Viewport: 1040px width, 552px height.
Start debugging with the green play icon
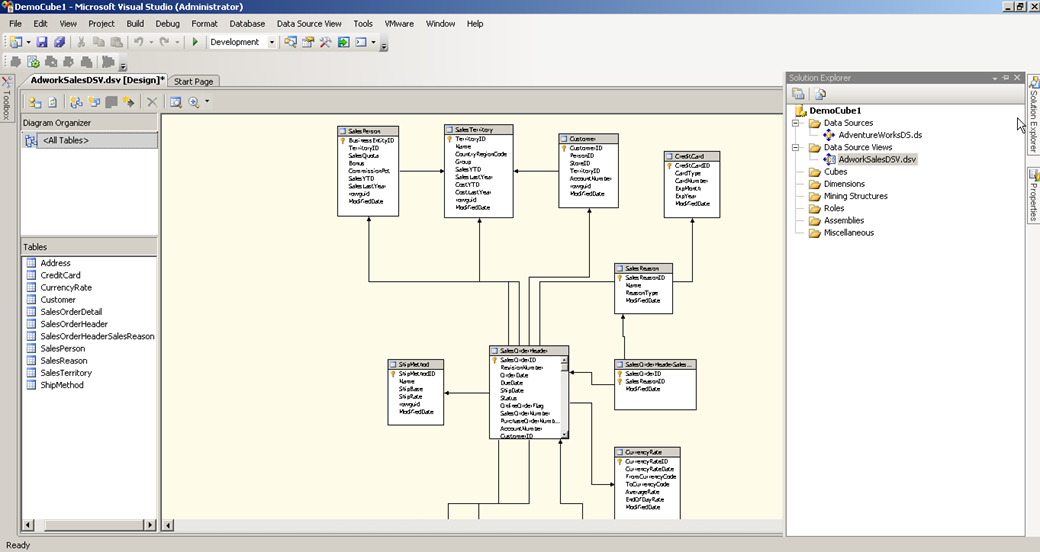(x=195, y=42)
